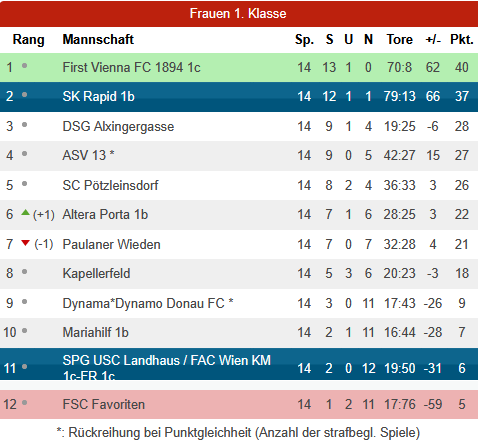480x441 pixels.
Task: Open the SK Rapid 1b team link
Action: pos(98,96)
